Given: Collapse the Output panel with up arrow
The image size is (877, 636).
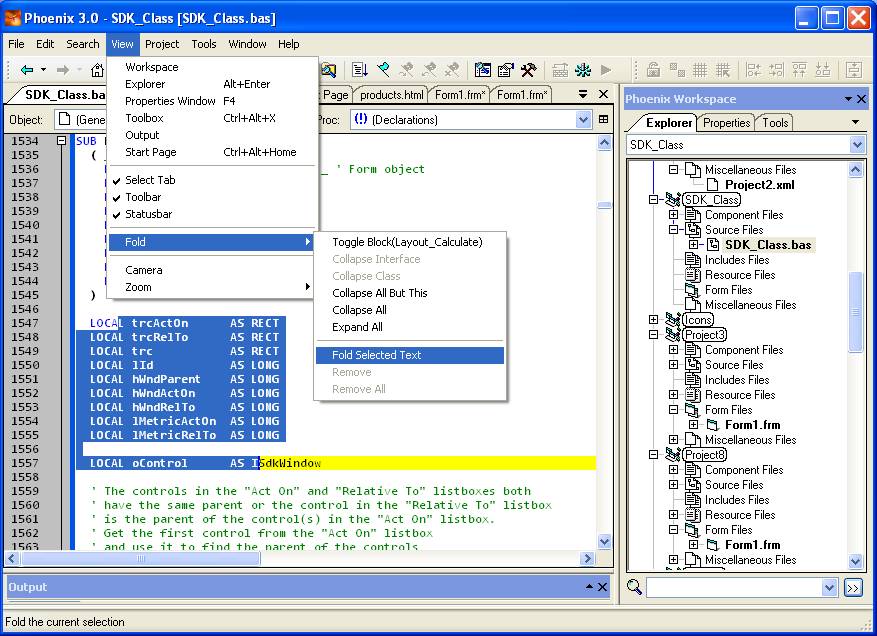Looking at the screenshot, I should 589,586.
